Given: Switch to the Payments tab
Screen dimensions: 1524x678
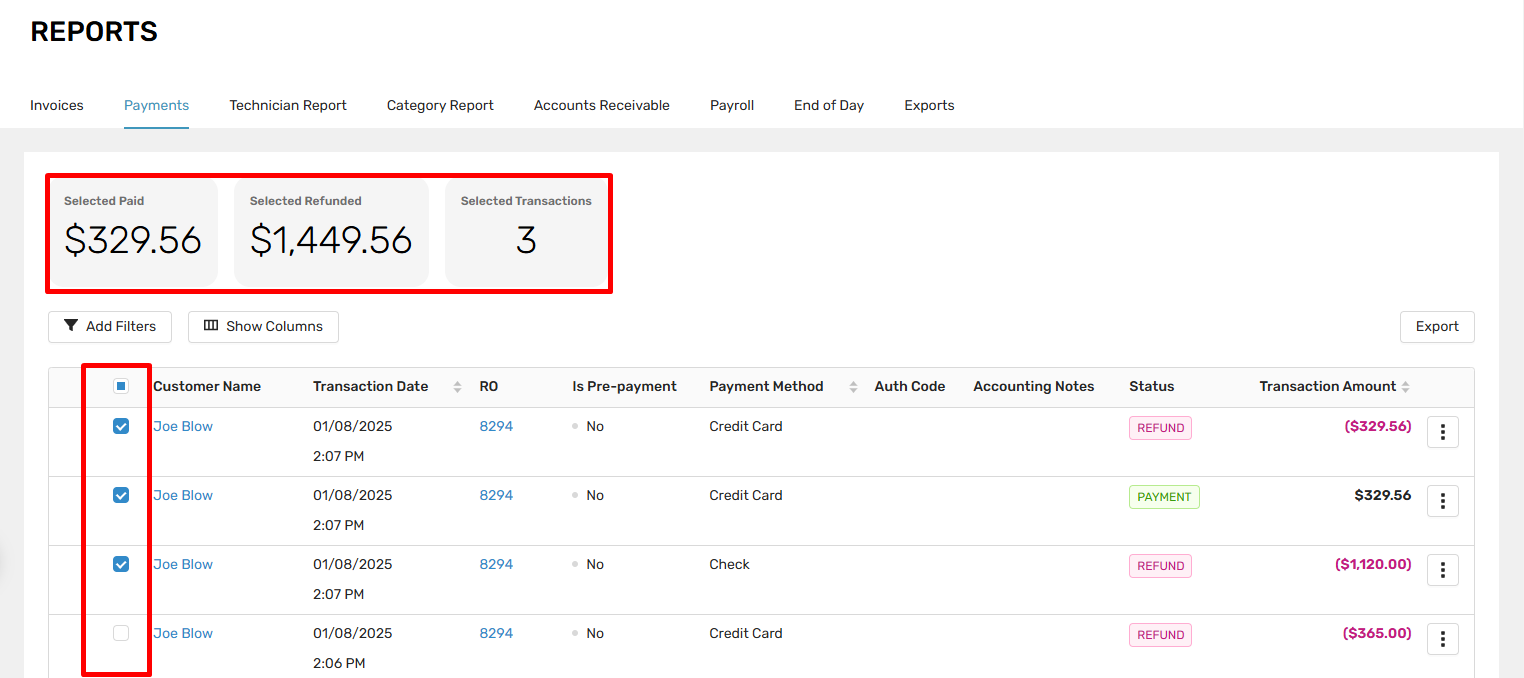Looking at the screenshot, I should 156,105.
